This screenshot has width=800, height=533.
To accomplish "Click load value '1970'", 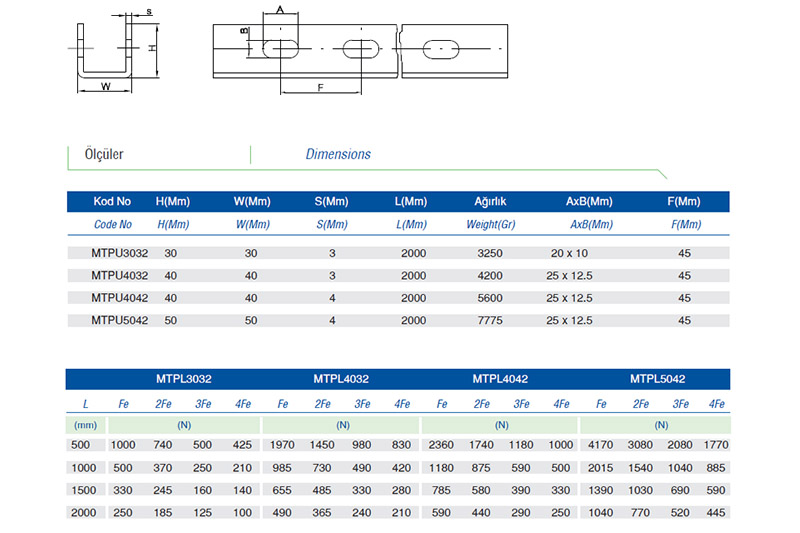I will click(x=282, y=445).
